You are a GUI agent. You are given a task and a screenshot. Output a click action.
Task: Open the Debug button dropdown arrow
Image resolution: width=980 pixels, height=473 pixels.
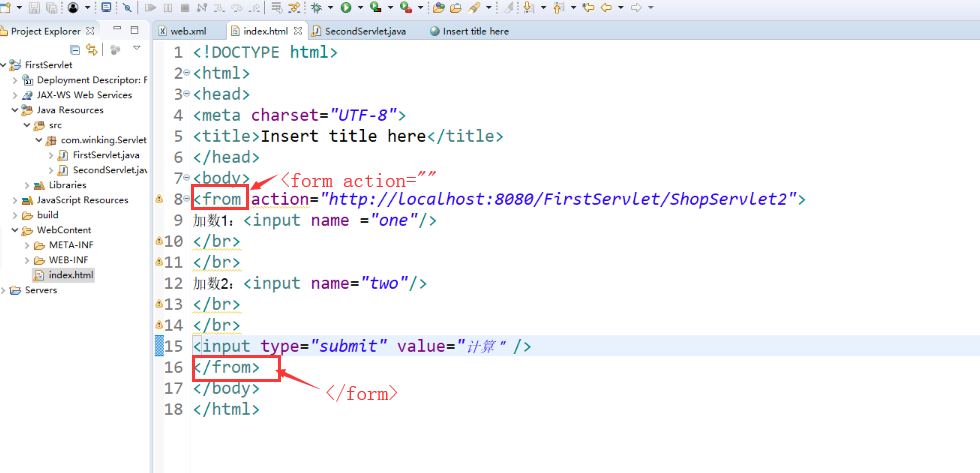[330, 7]
